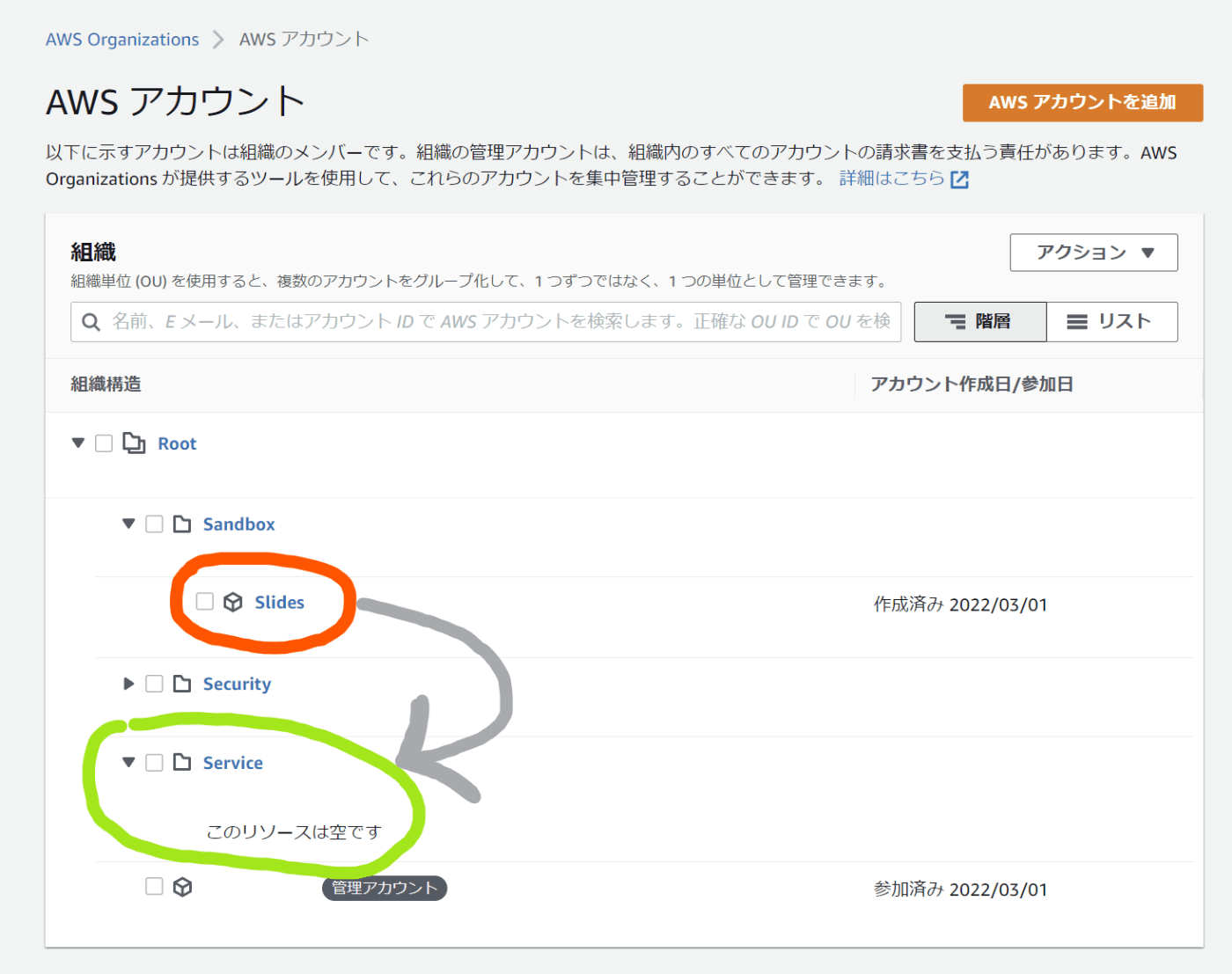Select the 管理アカウント row checkbox
Screen dimensions: 1232x974
[x=154, y=886]
